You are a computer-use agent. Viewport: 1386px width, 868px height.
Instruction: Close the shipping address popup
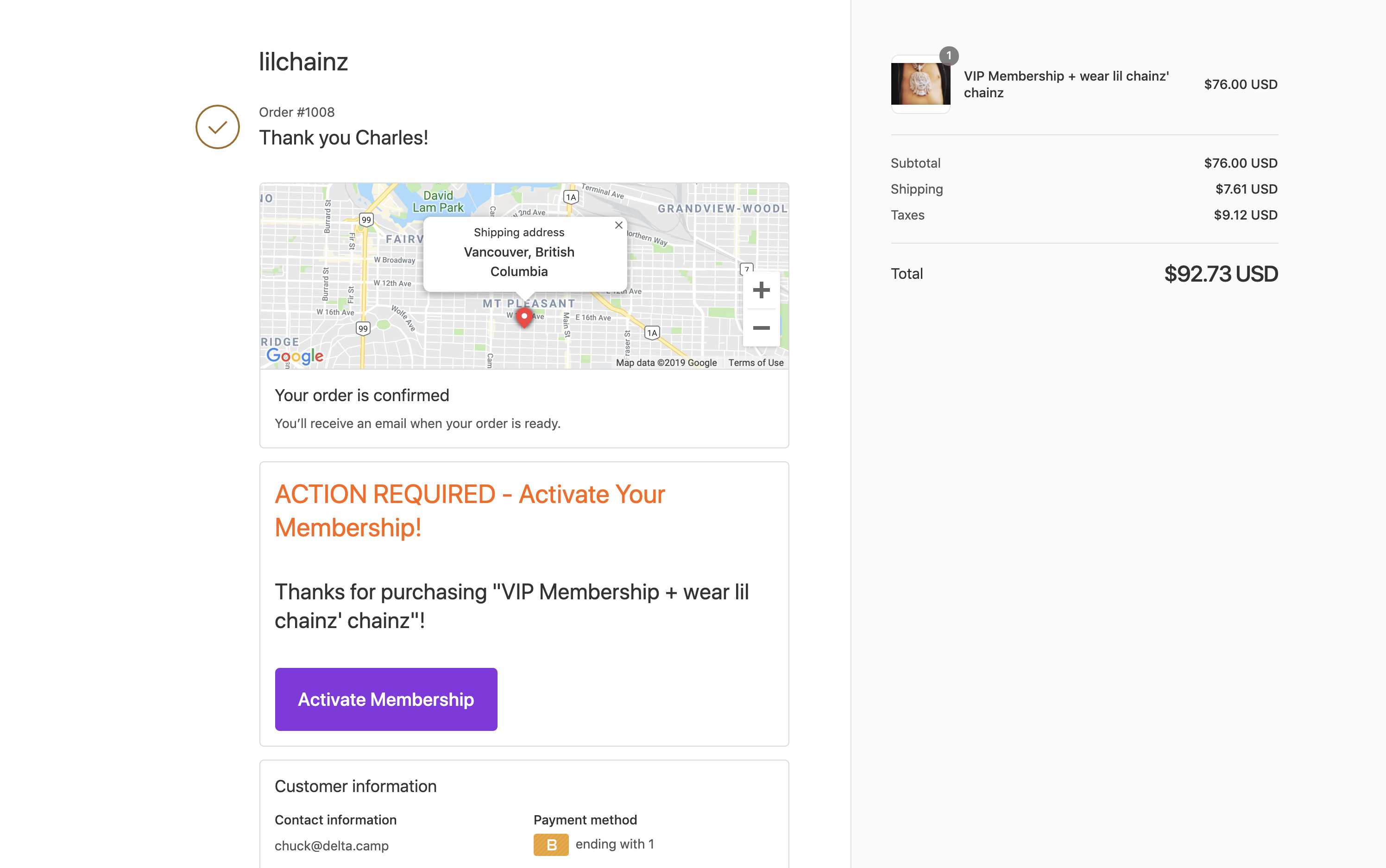618,225
